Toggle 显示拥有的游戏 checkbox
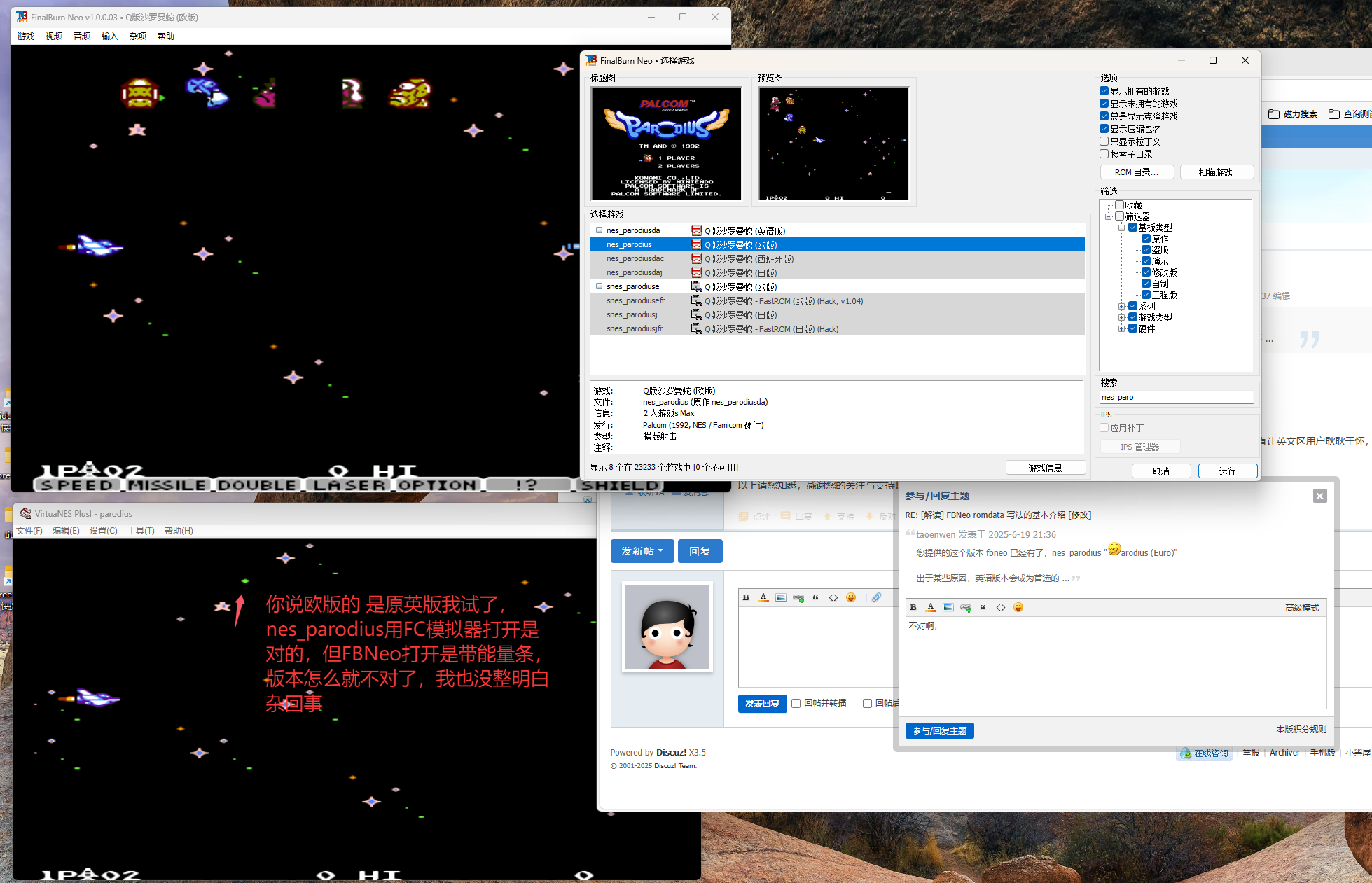1372x883 pixels. (1104, 91)
